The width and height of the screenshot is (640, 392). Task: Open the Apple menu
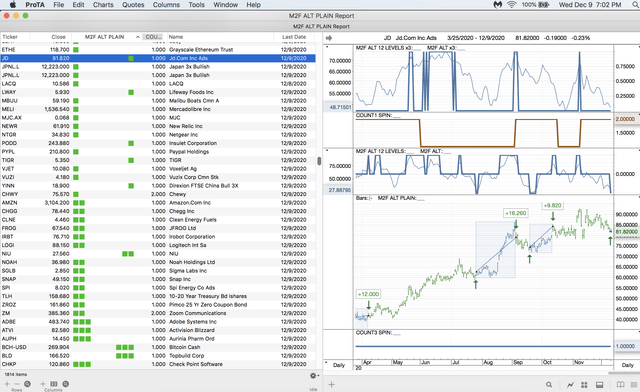pos(13,5)
